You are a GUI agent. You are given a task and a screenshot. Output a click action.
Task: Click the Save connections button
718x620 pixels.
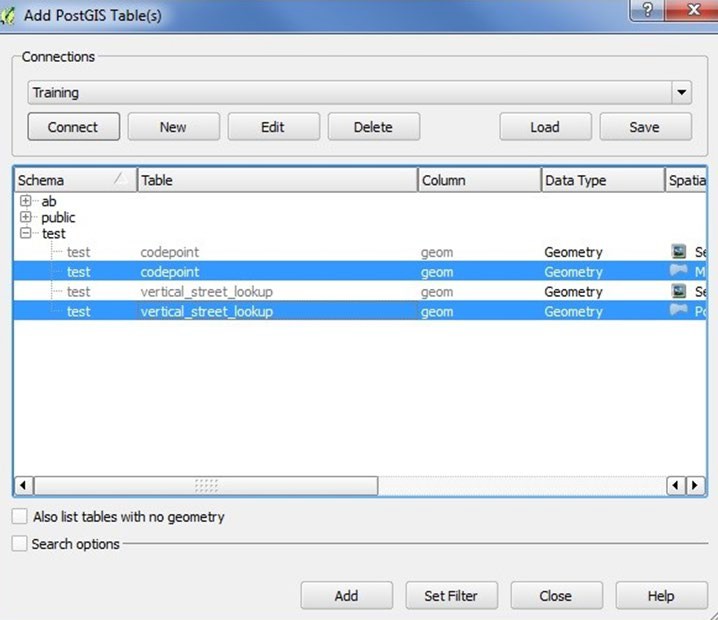click(x=645, y=127)
